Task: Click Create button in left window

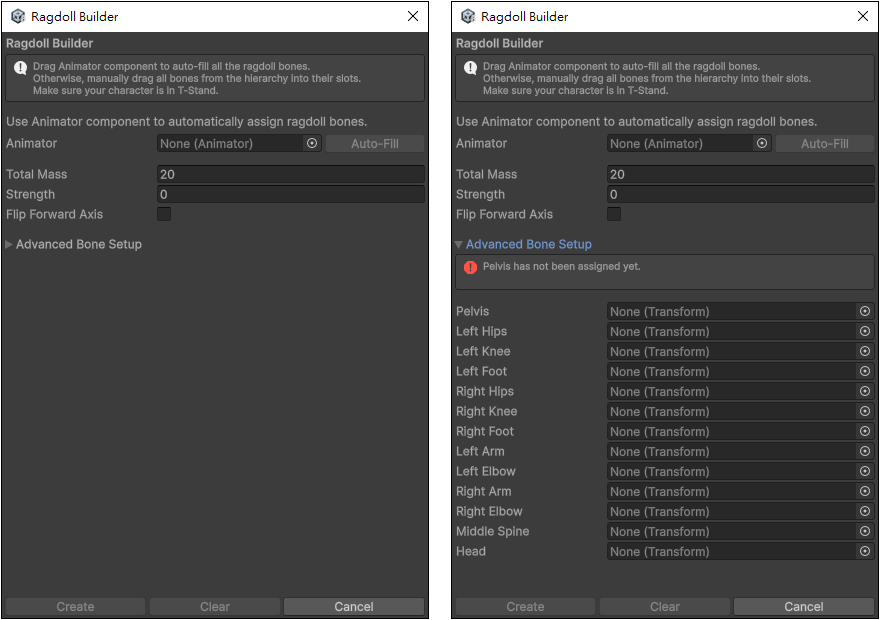Action: 75,607
